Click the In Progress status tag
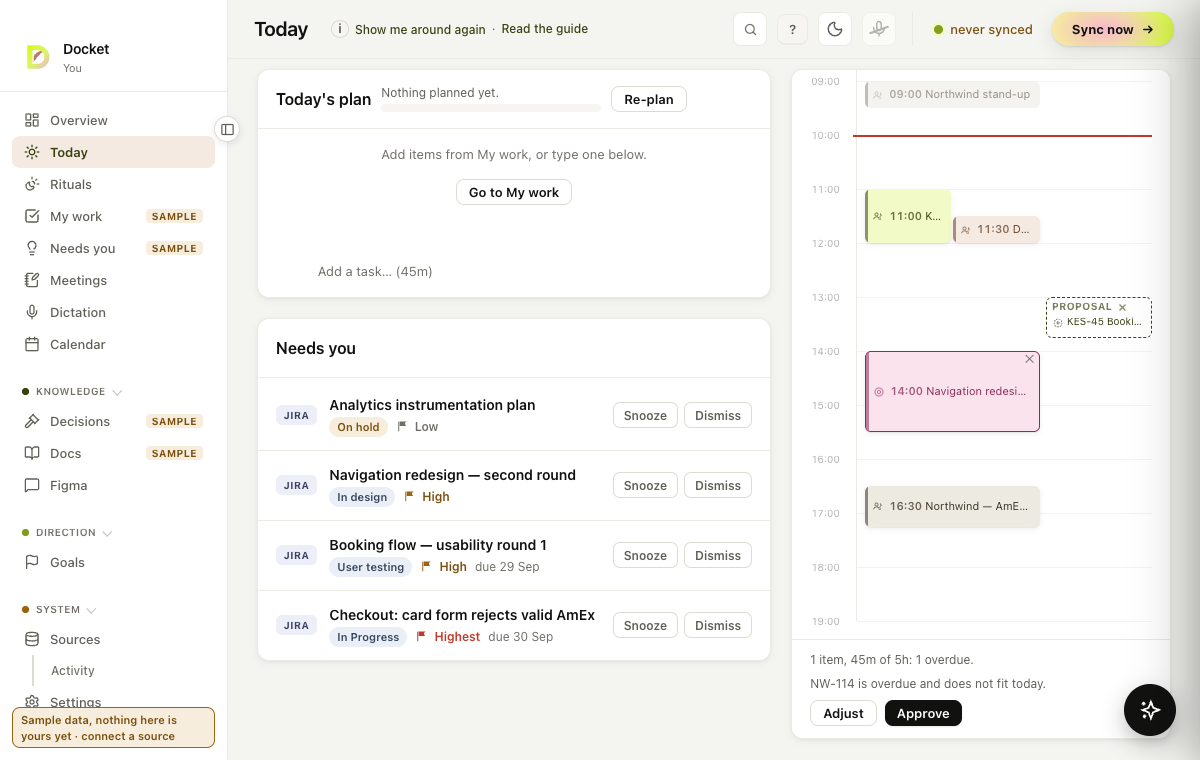Screen dimensions: 1200x760 (368, 637)
